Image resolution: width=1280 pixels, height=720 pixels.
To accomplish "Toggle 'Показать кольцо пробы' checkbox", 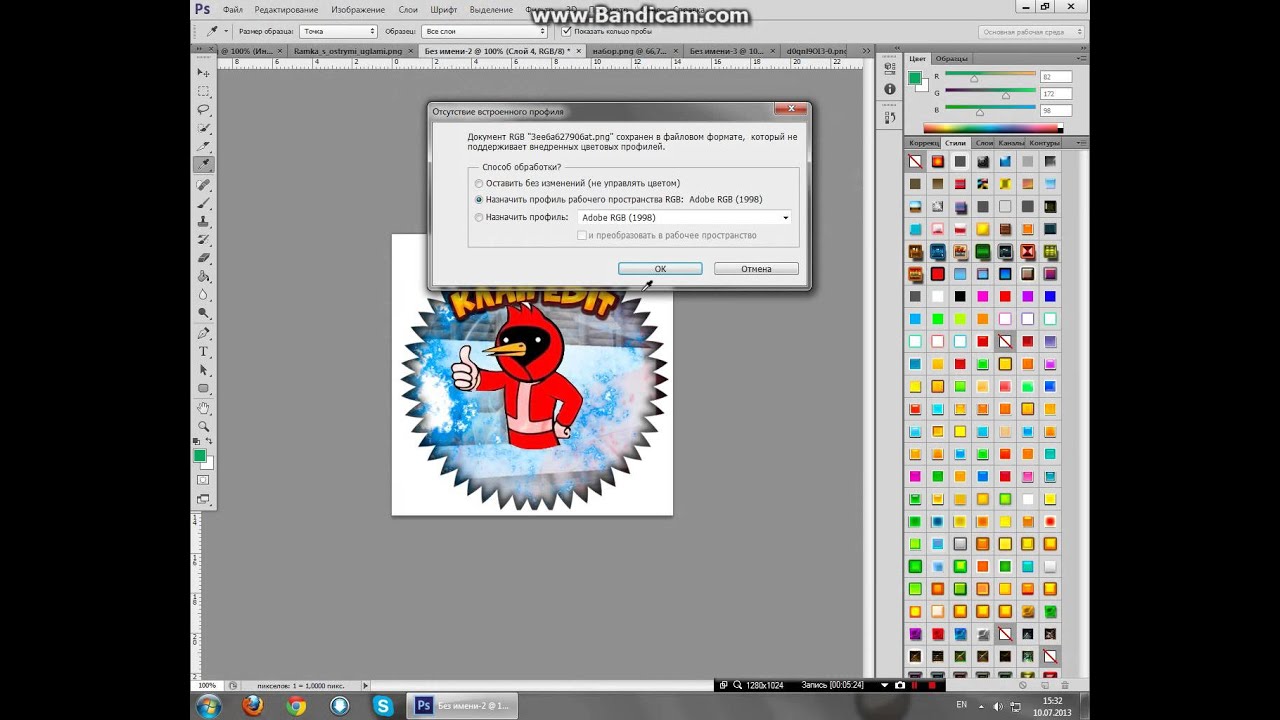I will tap(567, 32).
